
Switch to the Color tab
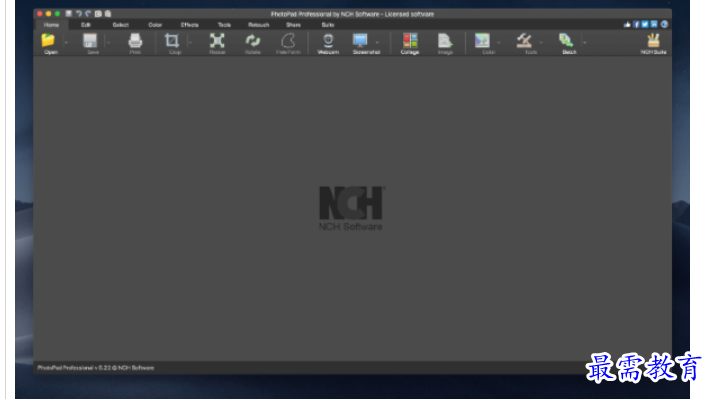155,25
